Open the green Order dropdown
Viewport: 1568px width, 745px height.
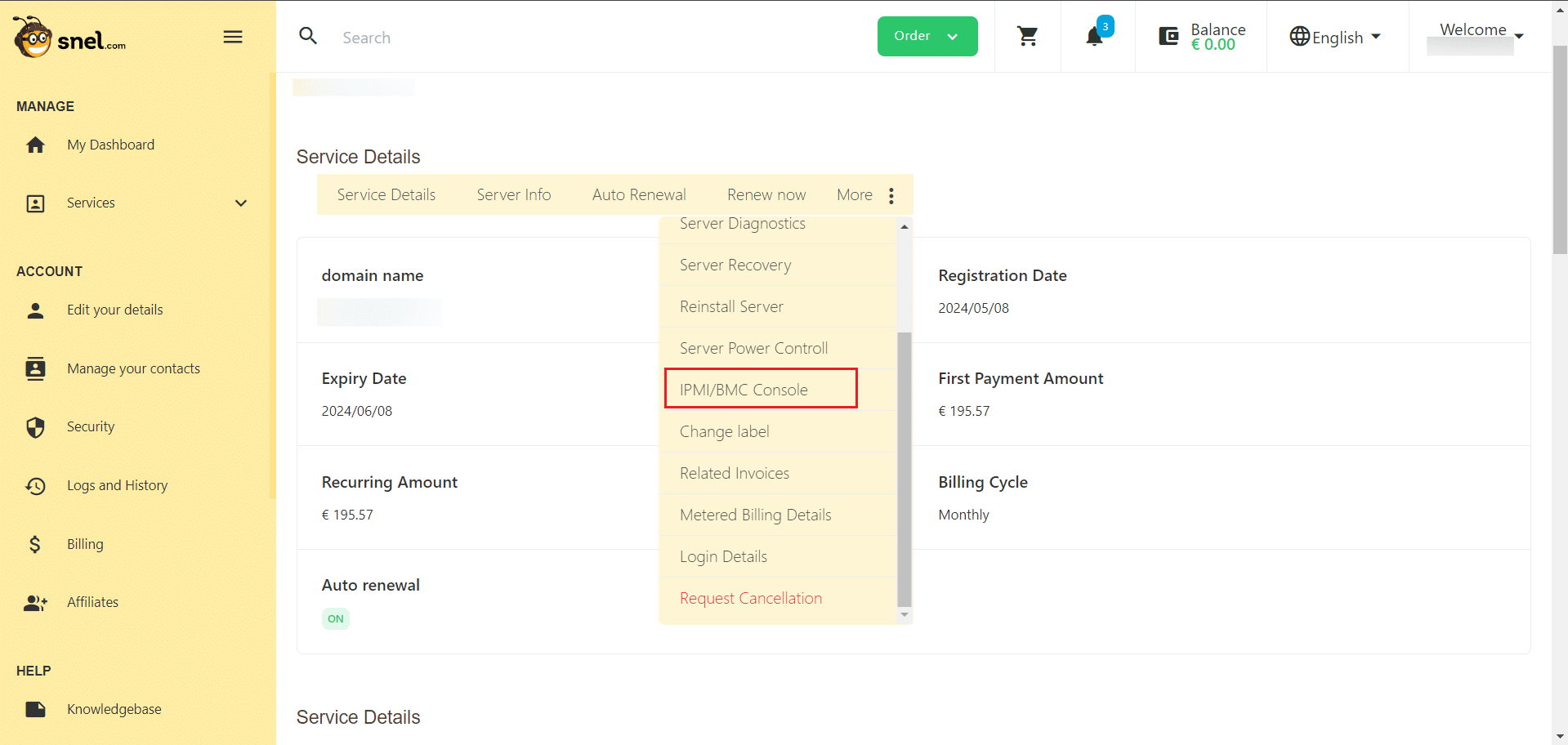coord(927,37)
